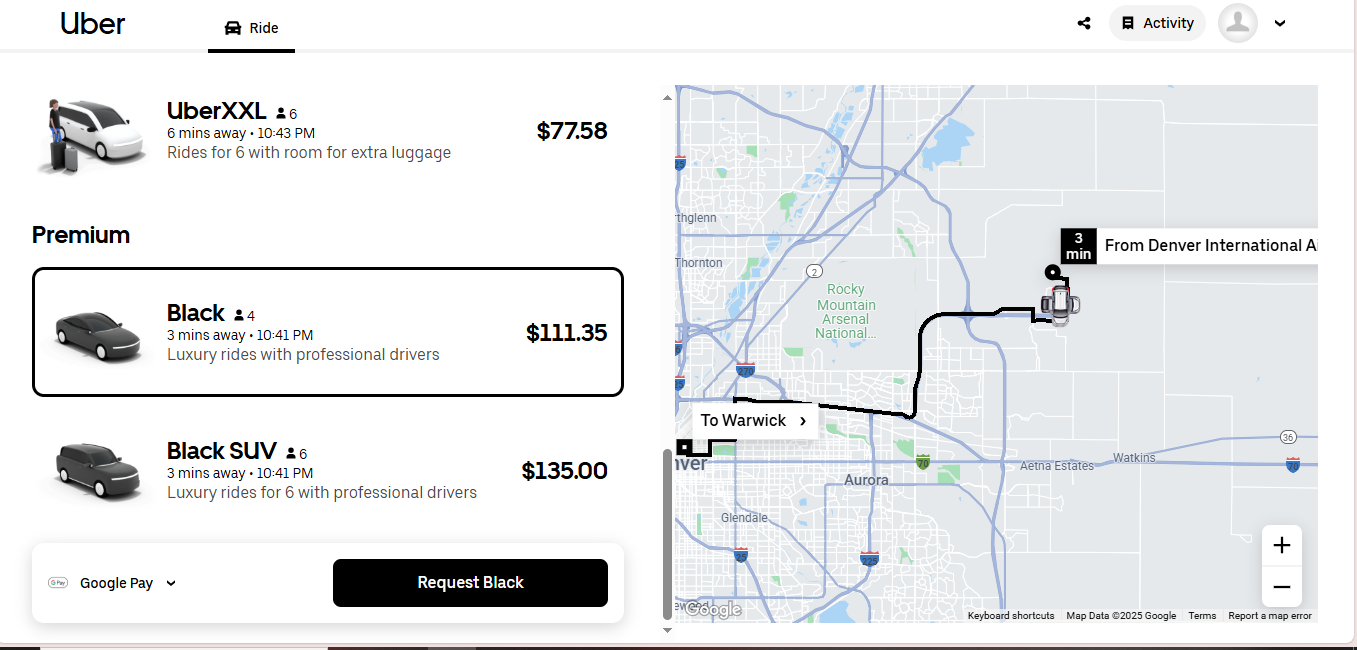Click the UberXXL van image

[88, 134]
